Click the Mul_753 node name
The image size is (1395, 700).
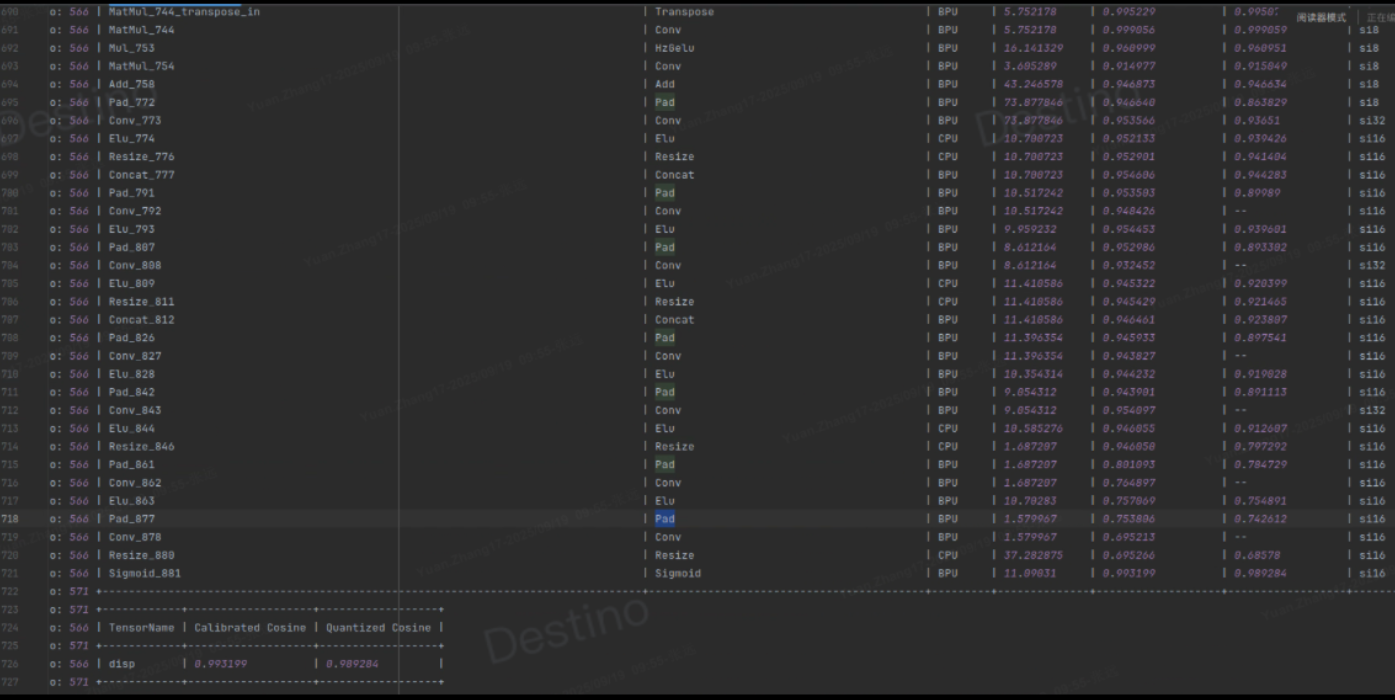click(x=132, y=48)
